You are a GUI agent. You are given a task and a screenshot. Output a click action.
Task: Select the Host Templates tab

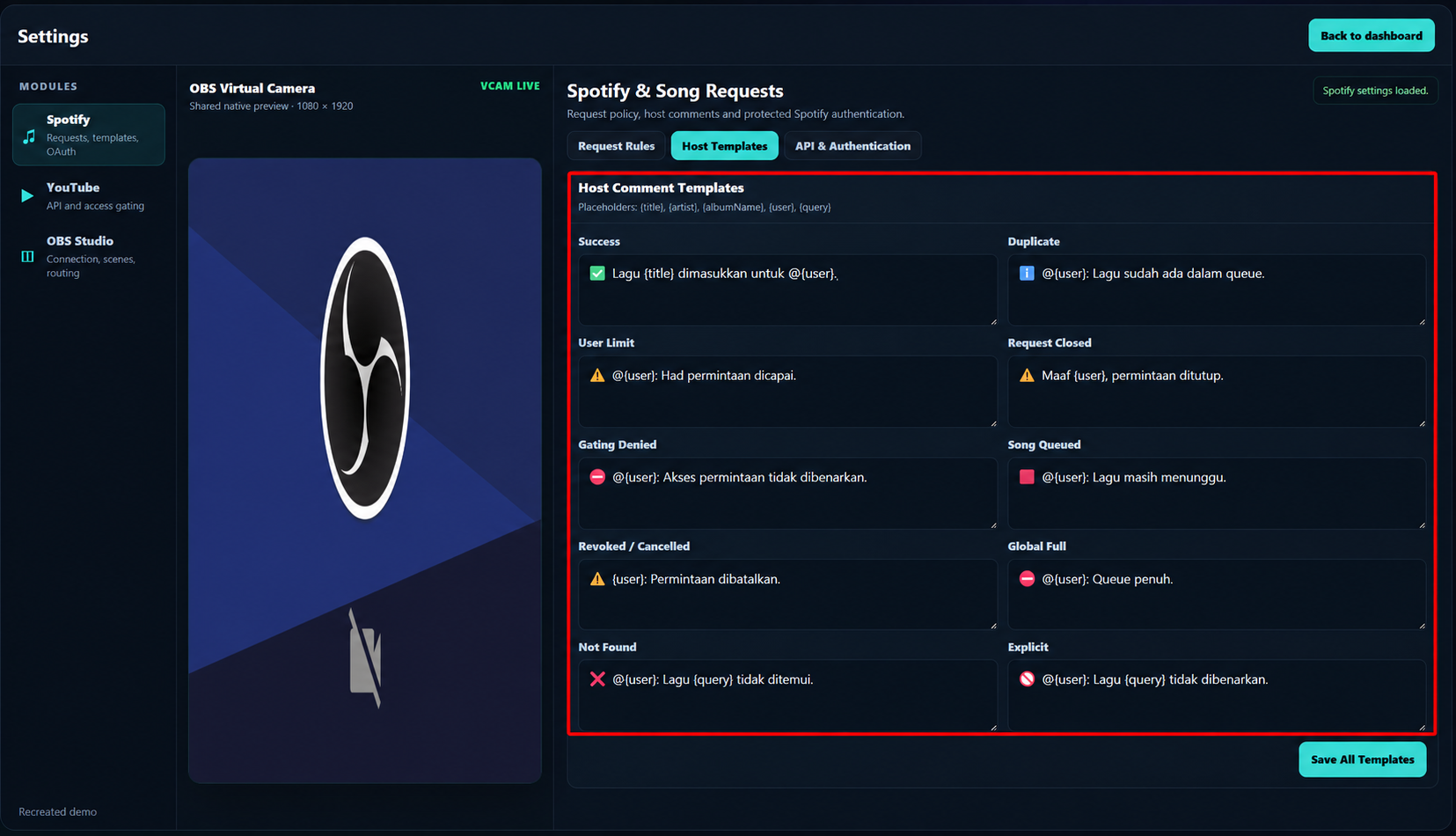tap(725, 146)
